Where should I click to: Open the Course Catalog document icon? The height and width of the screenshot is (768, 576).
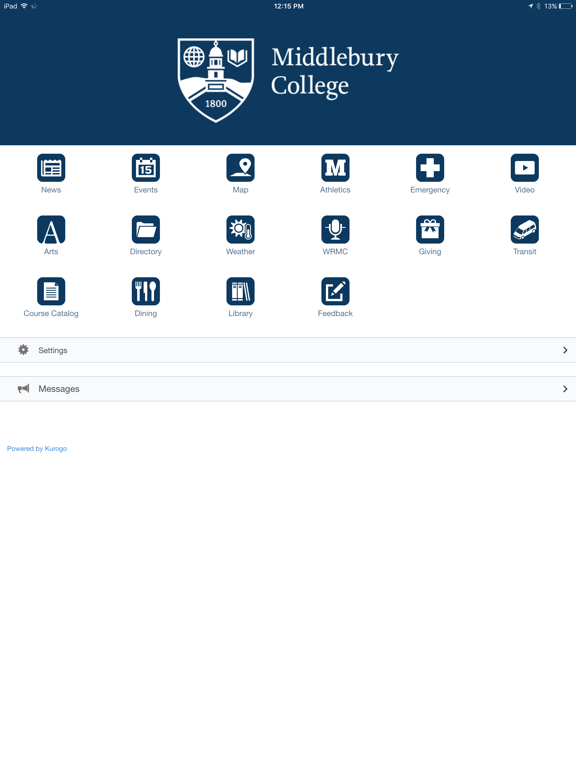click(51, 291)
